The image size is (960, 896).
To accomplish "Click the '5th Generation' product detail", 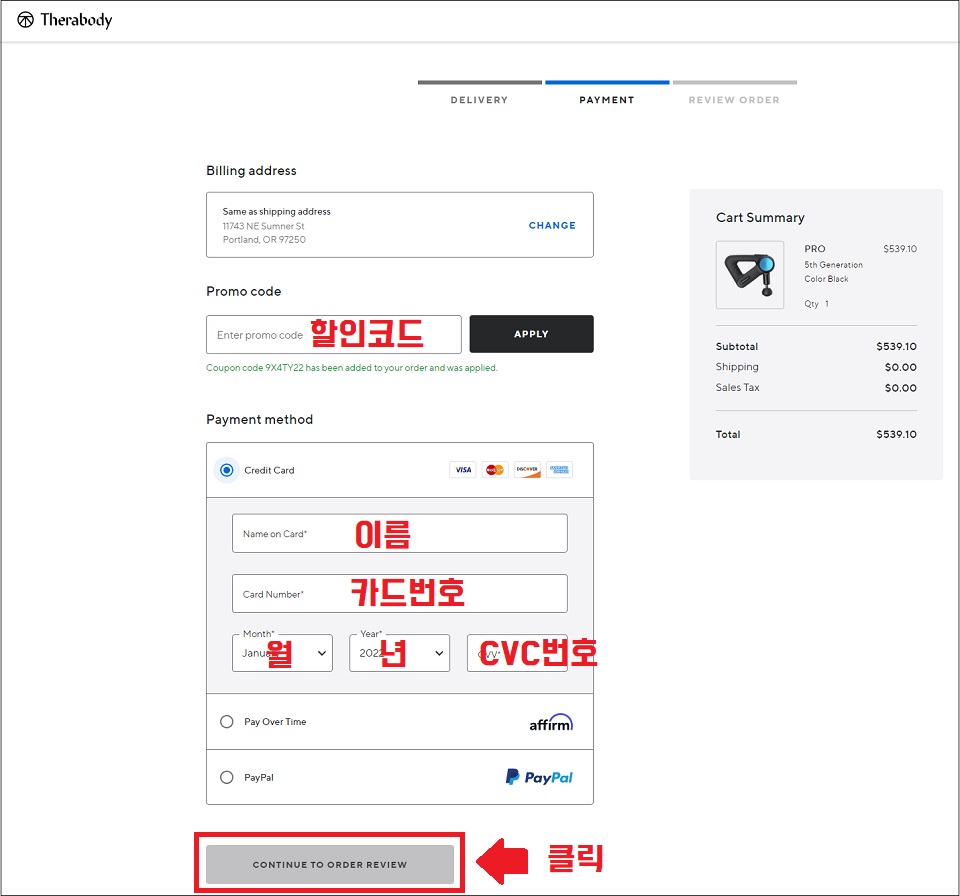I will pos(833,265).
